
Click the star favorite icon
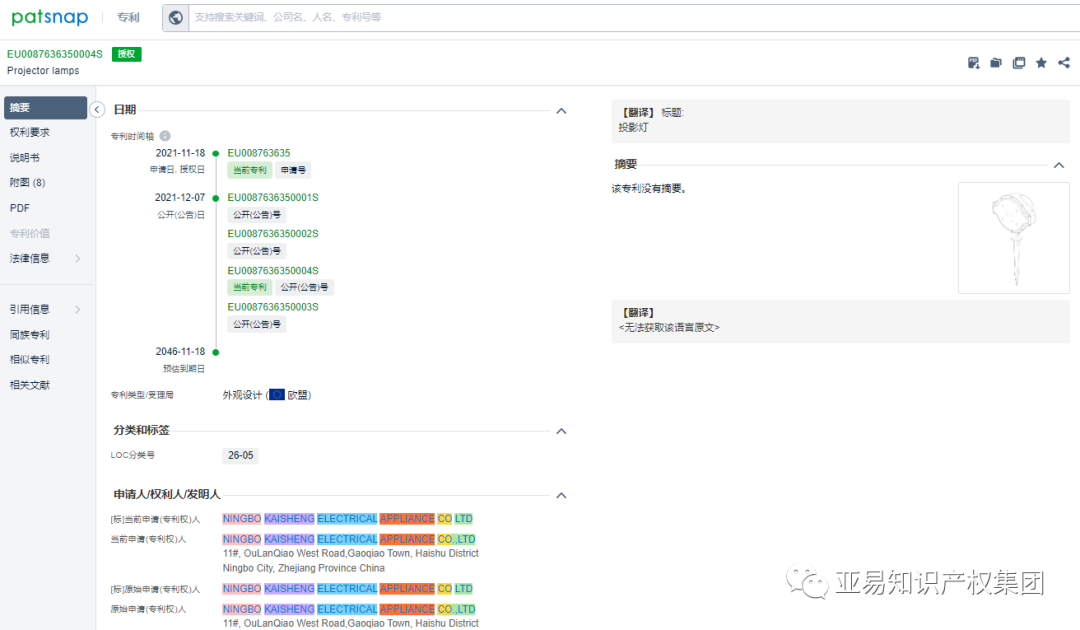point(1041,63)
